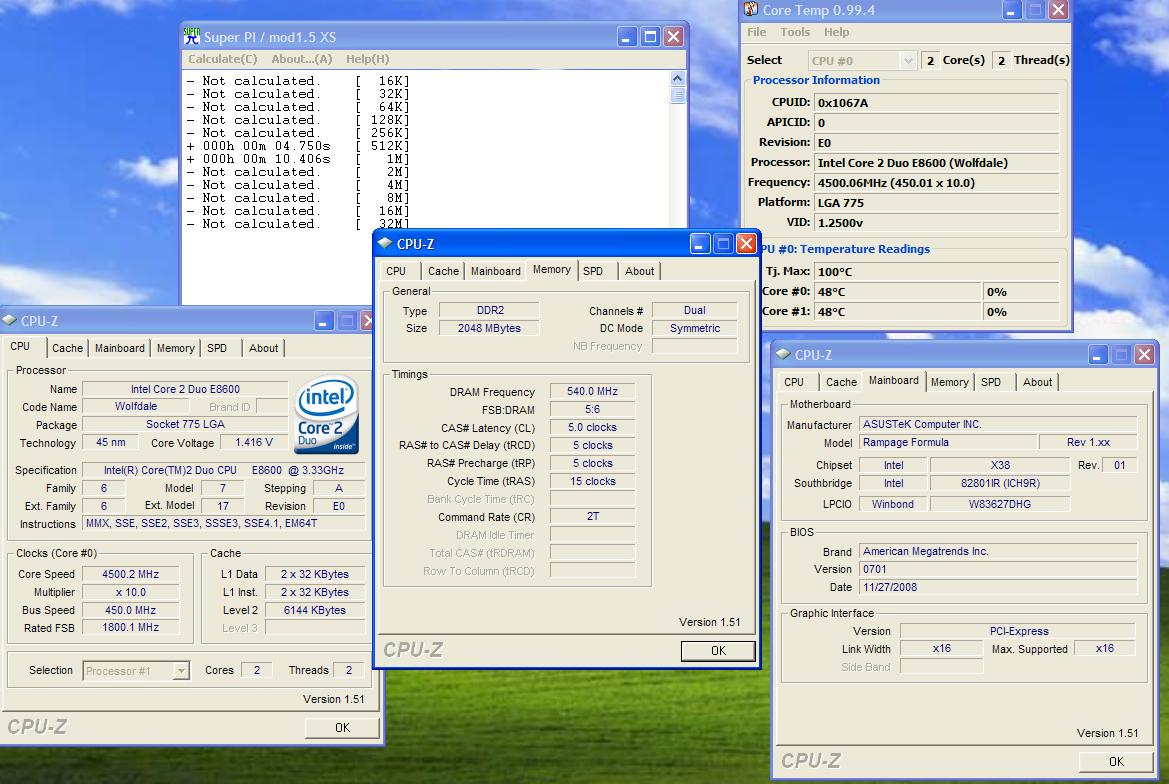Image resolution: width=1169 pixels, height=784 pixels.
Task: Click the Frequency field 4500.06MHz in Core Temp
Action: pos(937,183)
